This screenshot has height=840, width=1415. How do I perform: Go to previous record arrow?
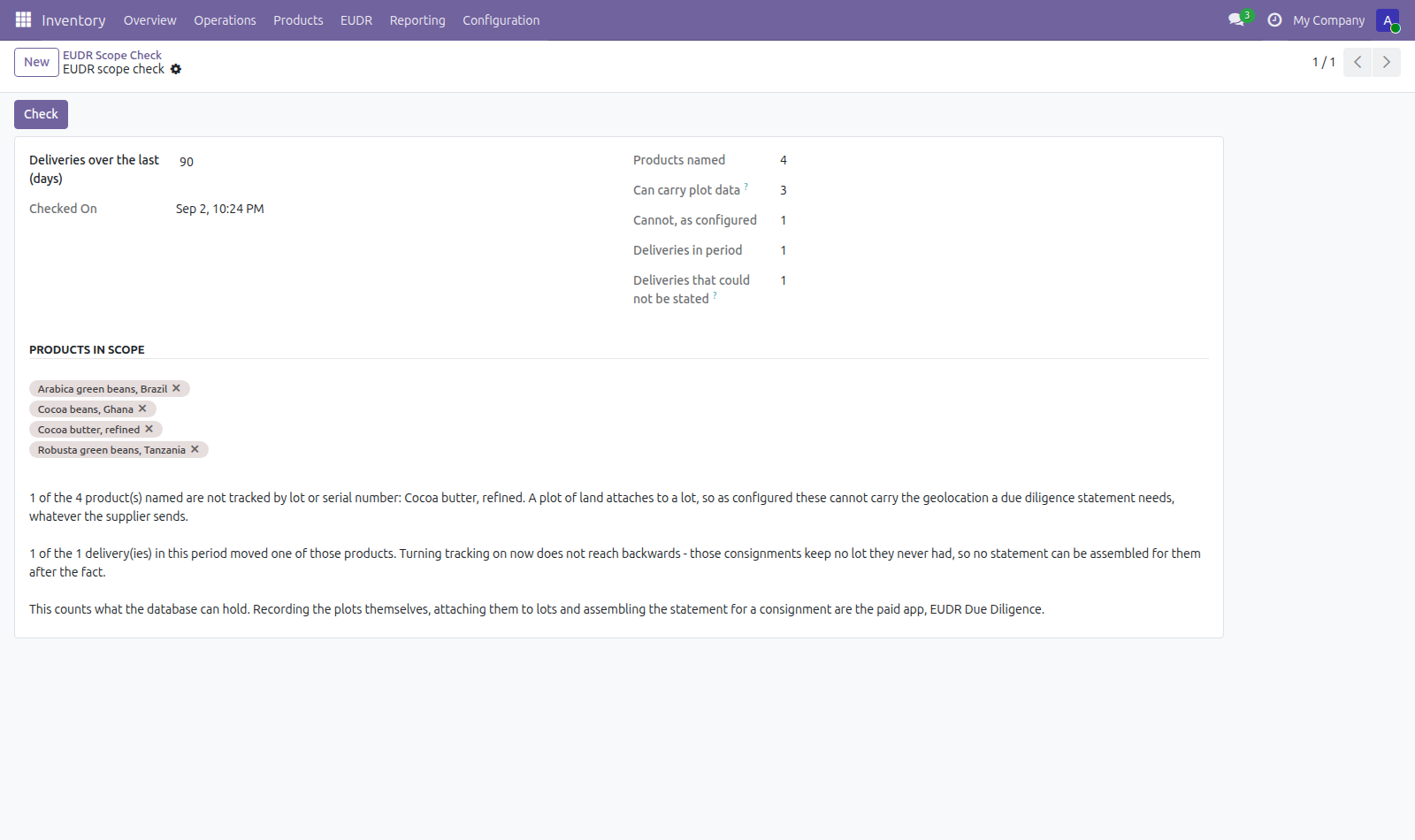point(1358,62)
